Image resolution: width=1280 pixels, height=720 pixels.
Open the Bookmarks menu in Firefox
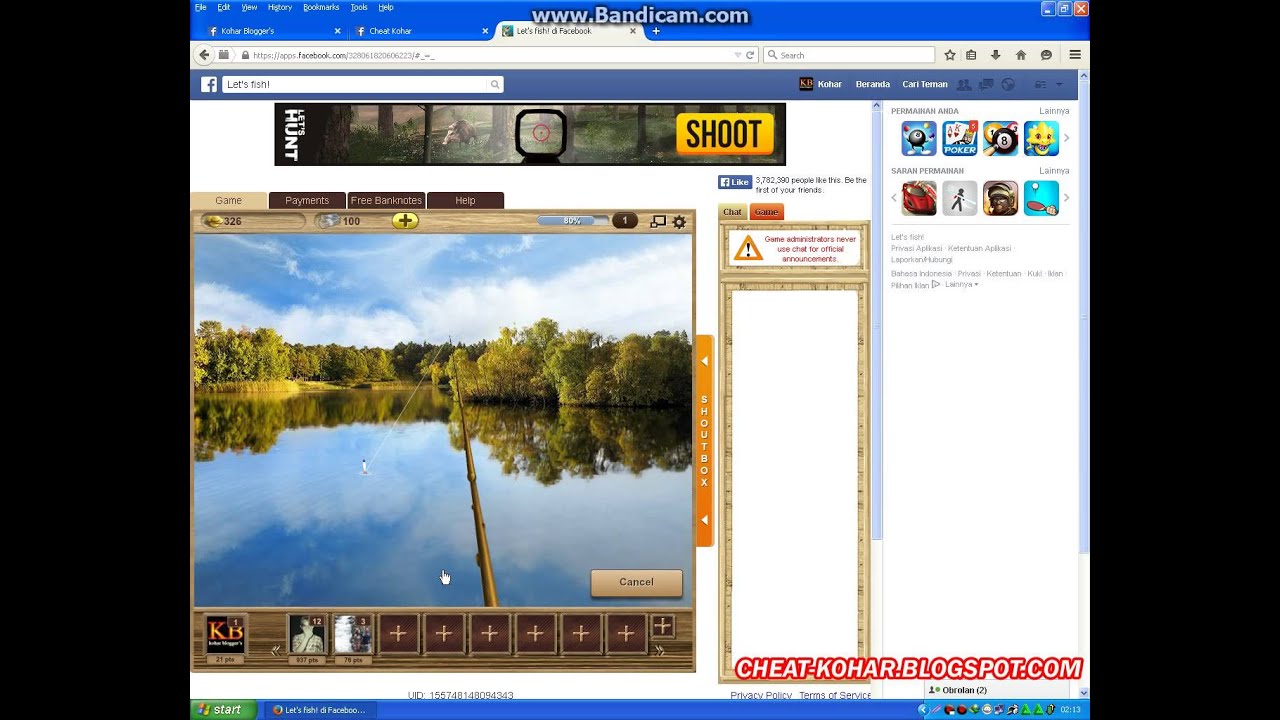321,7
